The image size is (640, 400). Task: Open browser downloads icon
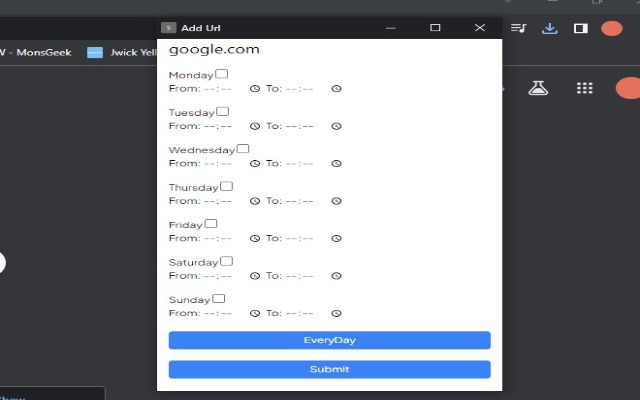(550, 28)
